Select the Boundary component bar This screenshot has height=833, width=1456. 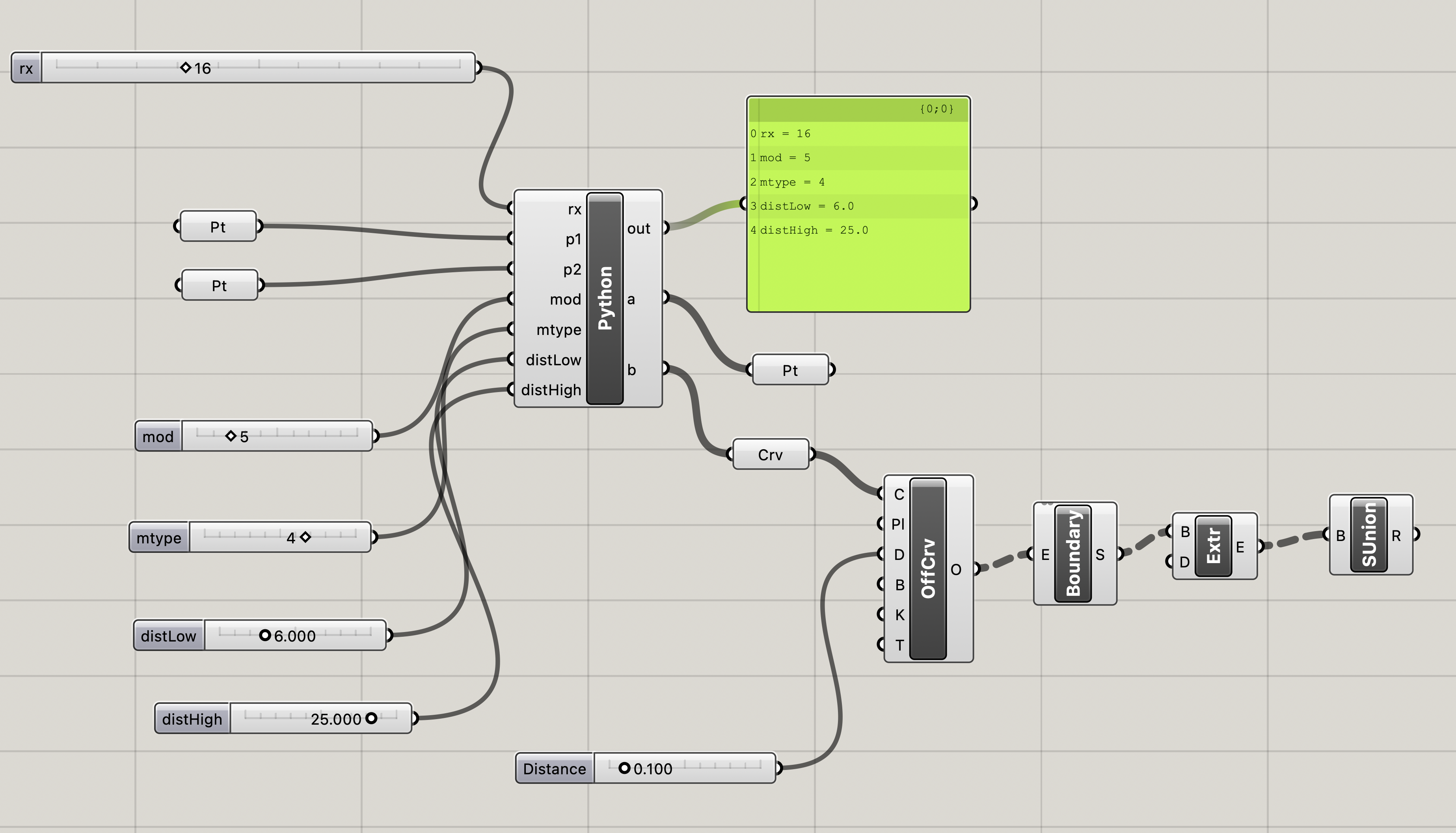[x=1073, y=553]
